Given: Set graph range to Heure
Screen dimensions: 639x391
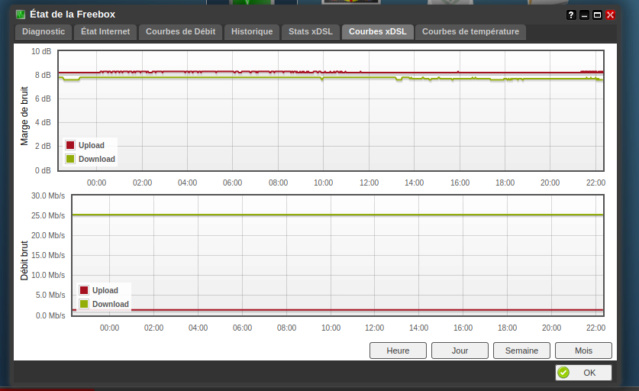Looking at the screenshot, I should [x=398, y=351].
